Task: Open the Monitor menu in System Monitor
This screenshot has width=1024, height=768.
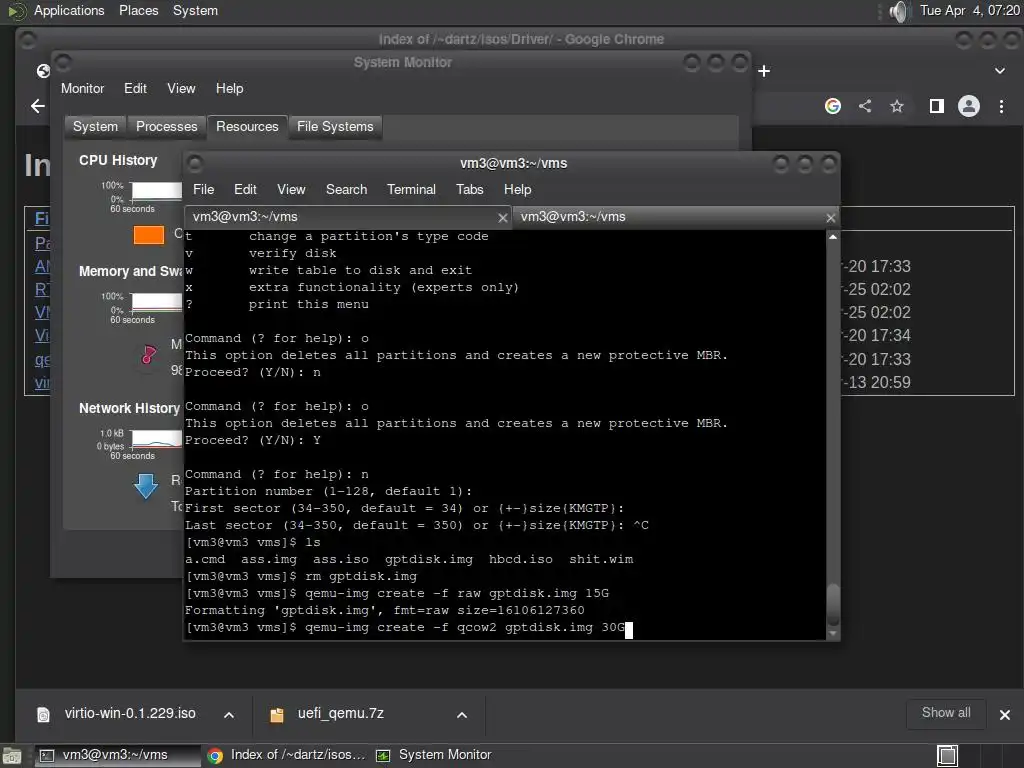Action: click(82, 88)
